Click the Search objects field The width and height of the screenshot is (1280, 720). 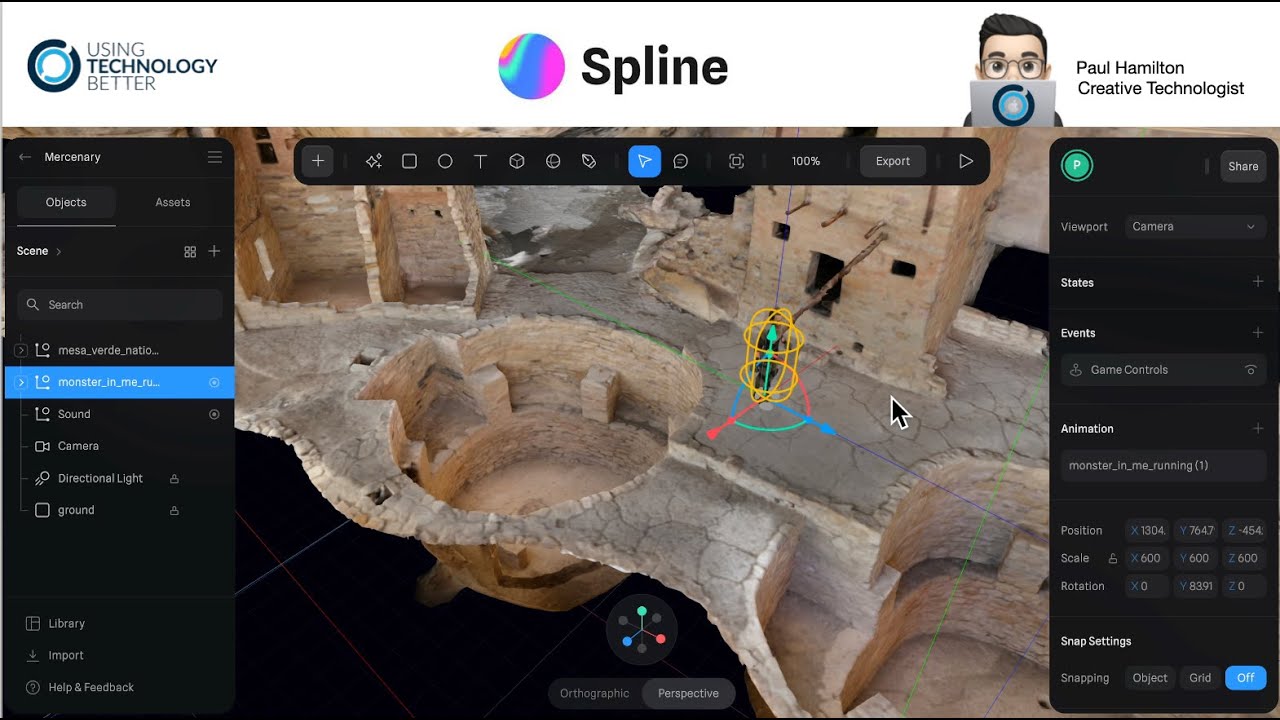point(120,305)
